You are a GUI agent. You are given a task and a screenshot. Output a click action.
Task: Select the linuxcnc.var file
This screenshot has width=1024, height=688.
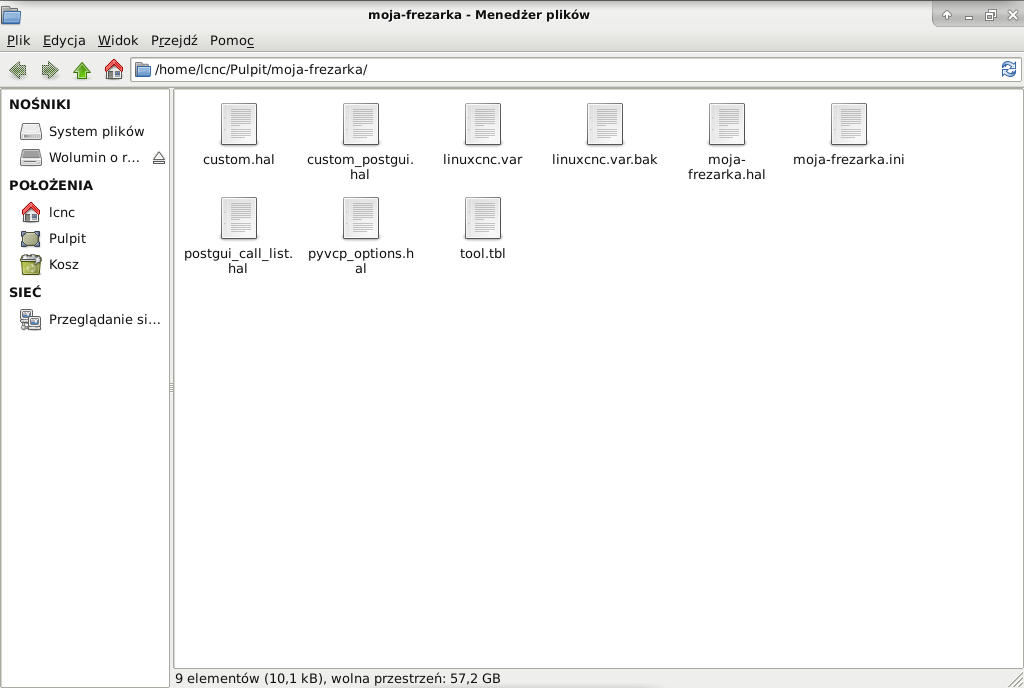482,124
